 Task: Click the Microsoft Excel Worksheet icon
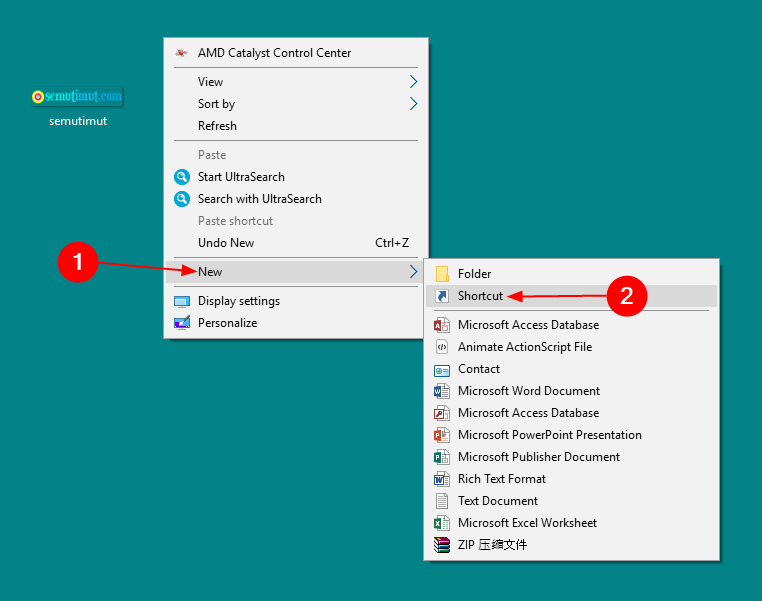click(442, 523)
